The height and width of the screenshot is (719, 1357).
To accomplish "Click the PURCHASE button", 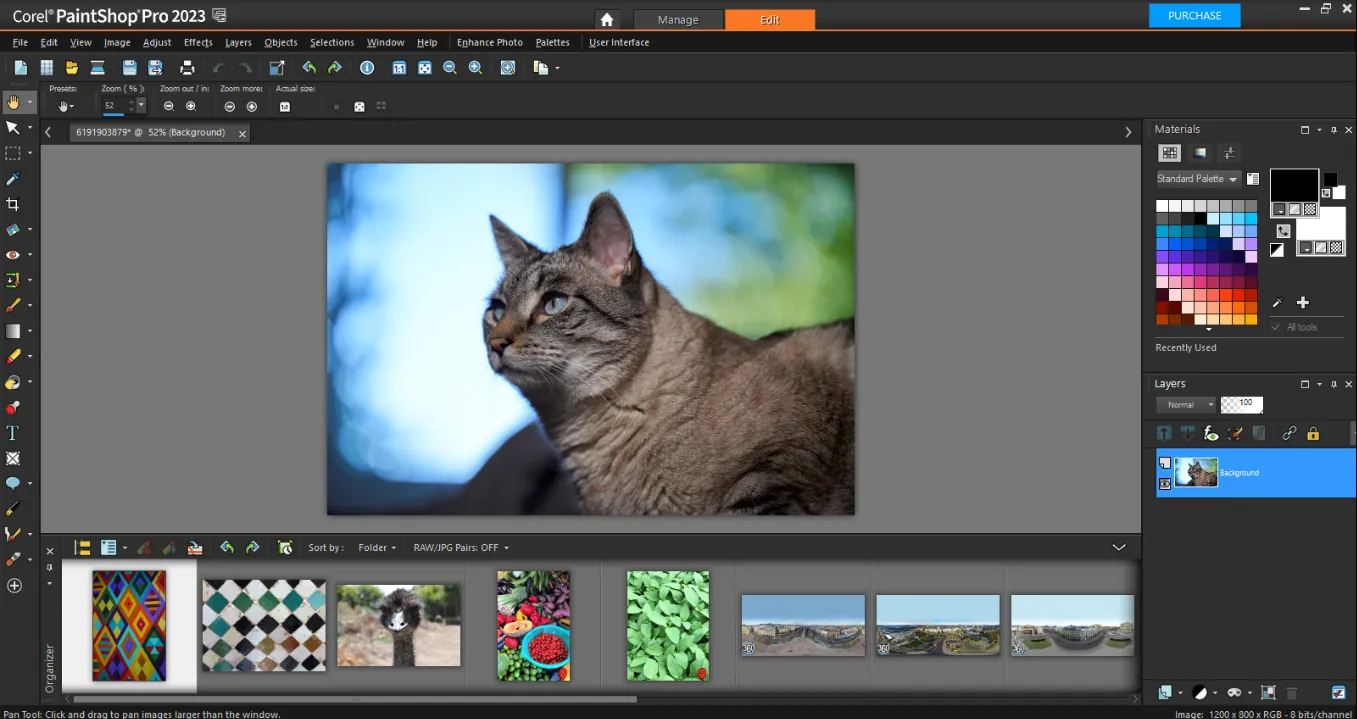I will [1194, 15].
